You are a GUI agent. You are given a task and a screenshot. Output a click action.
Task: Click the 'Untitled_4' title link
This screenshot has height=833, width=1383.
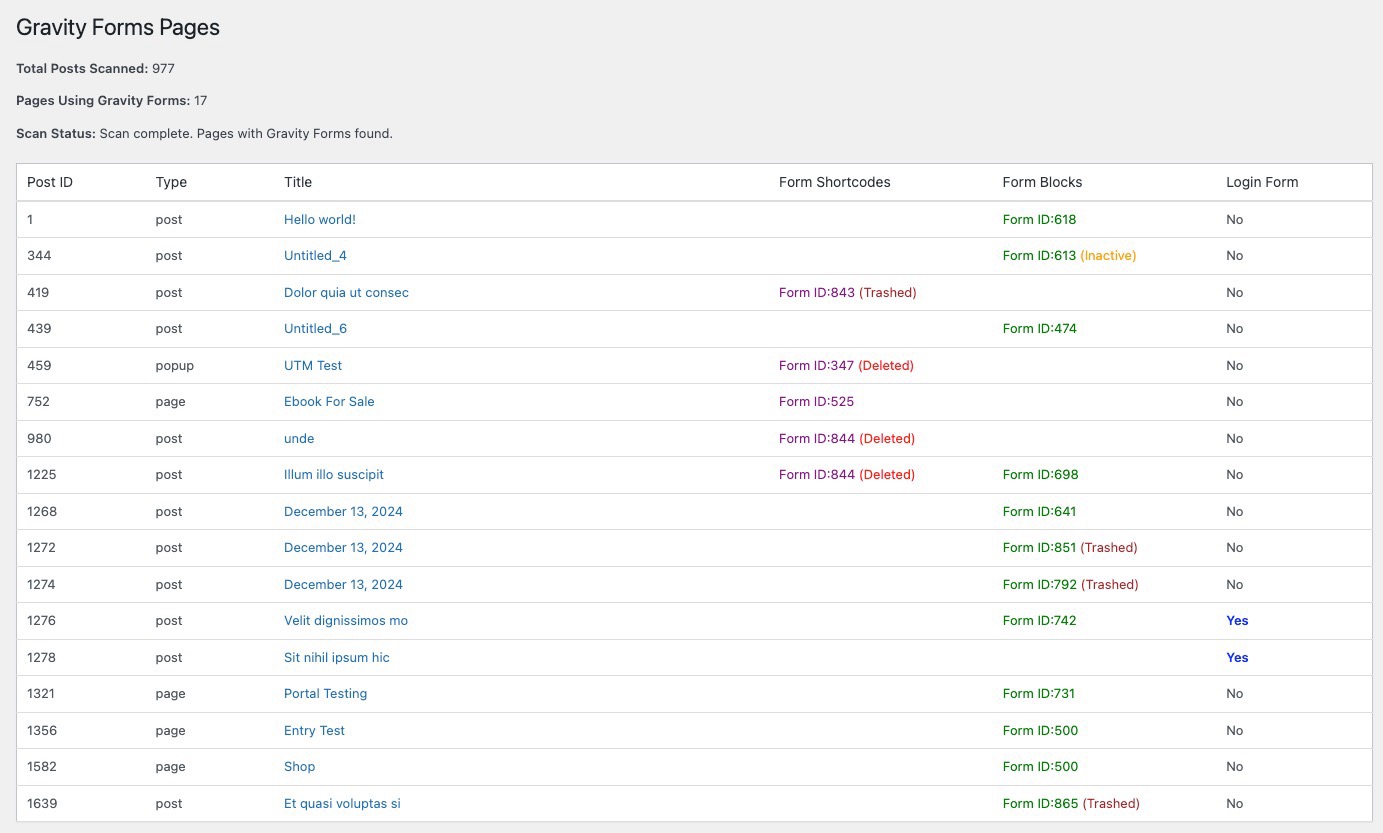(315, 255)
